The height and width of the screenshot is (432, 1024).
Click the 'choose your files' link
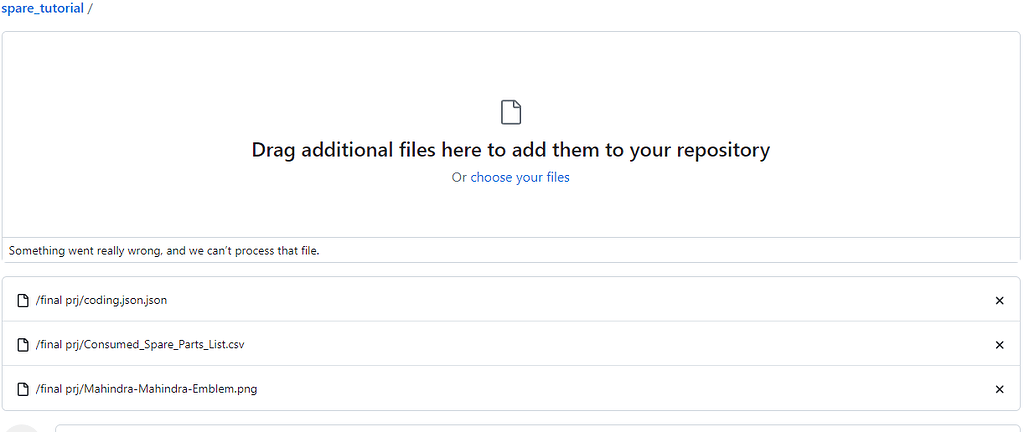click(520, 177)
